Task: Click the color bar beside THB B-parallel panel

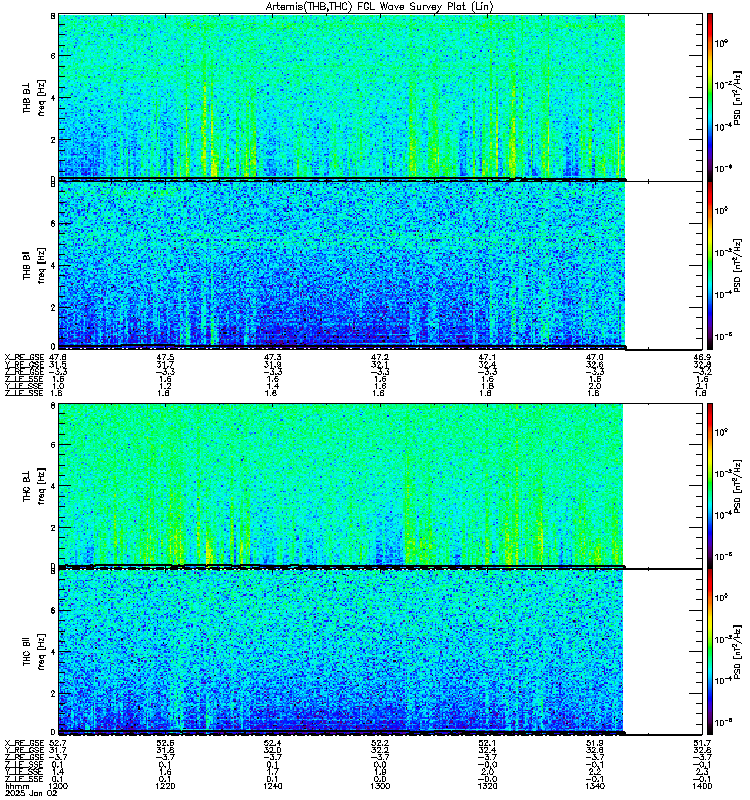Action: [x=710, y=265]
